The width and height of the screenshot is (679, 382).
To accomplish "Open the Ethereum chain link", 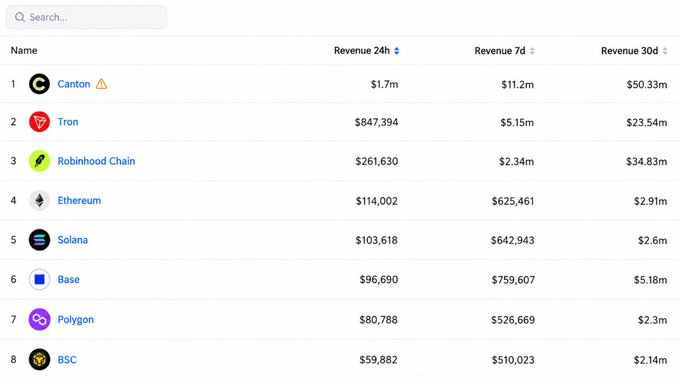I will [79, 201].
